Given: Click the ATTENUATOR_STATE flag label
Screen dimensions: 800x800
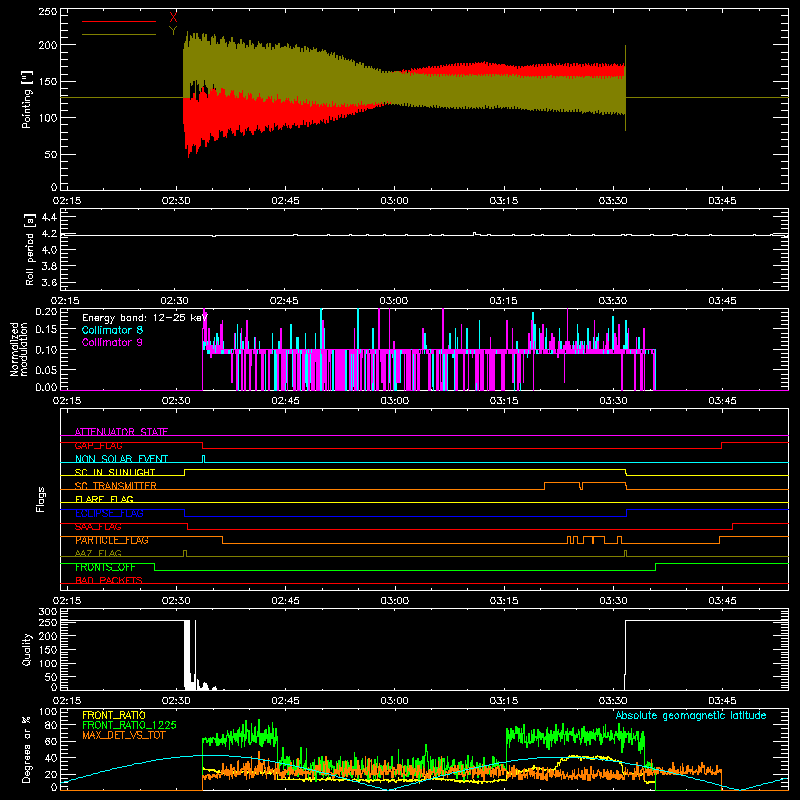Looking at the screenshot, I should coord(121,432).
